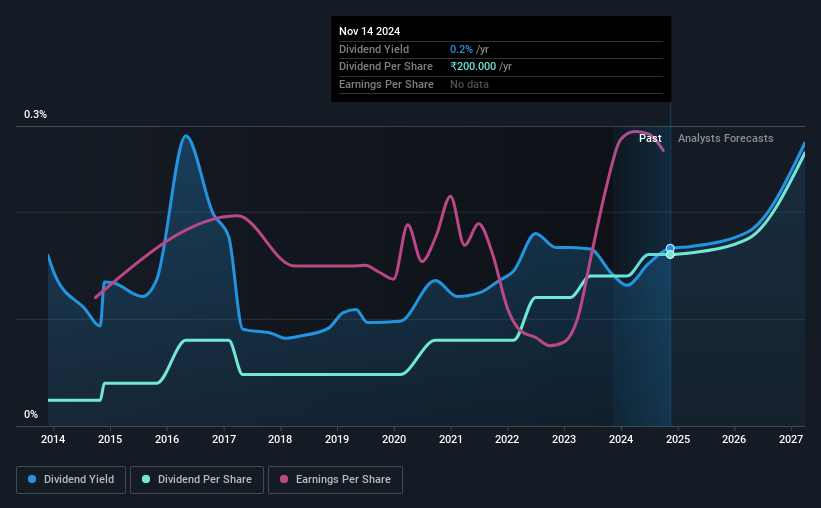Click the Past region label
The width and height of the screenshot is (821, 508).
650,138
